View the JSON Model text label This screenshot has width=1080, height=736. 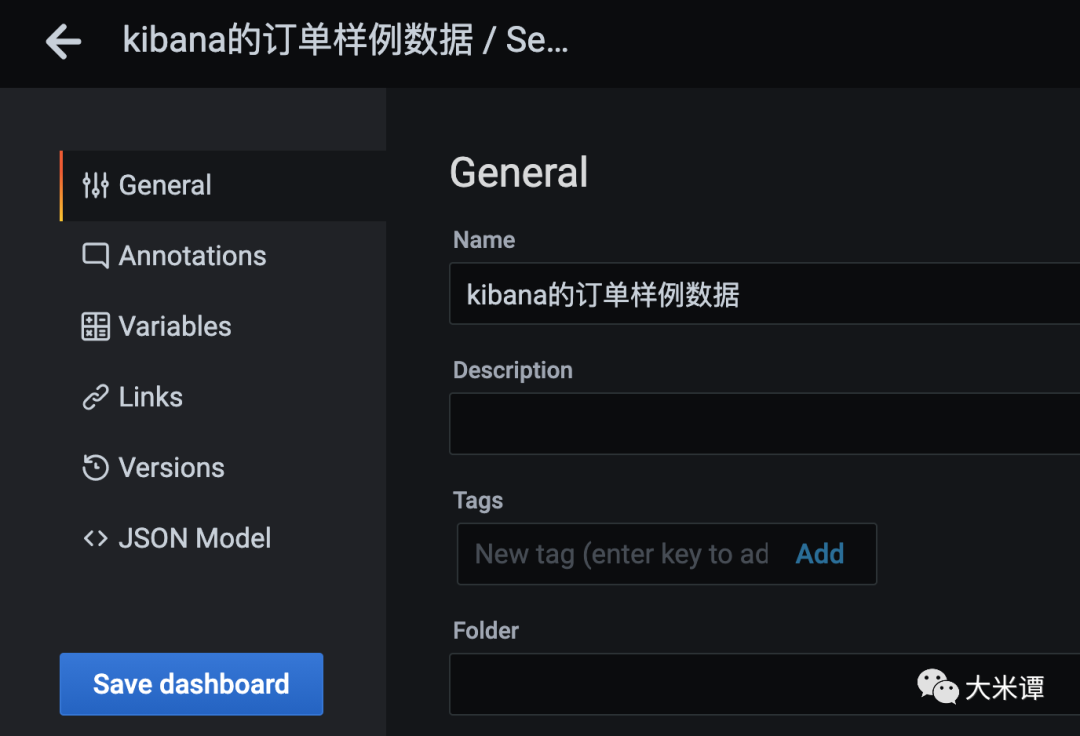point(195,539)
